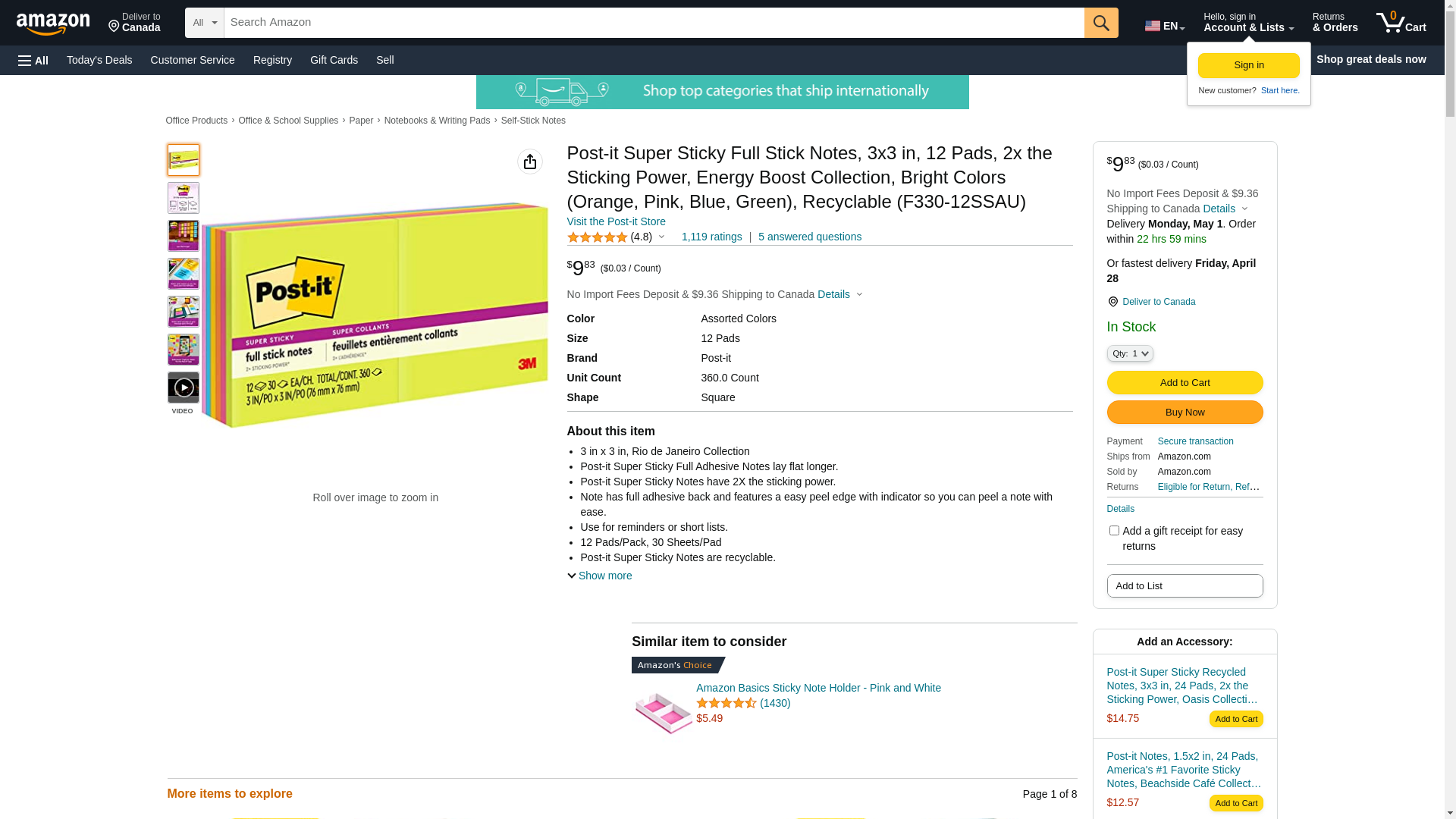
Task: Click the star rating icons
Action: (598, 237)
